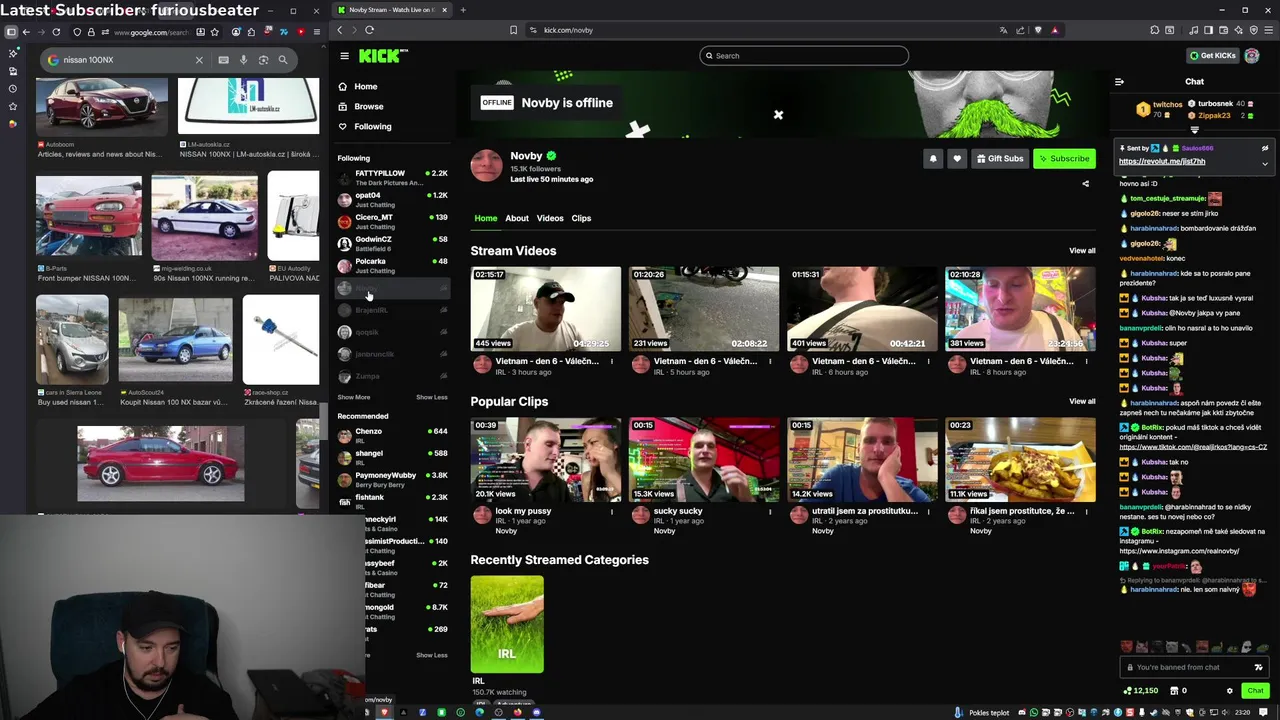The height and width of the screenshot is (720, 1280).
Task: Click View all for Popular Clips
Action: [1082, 401]
